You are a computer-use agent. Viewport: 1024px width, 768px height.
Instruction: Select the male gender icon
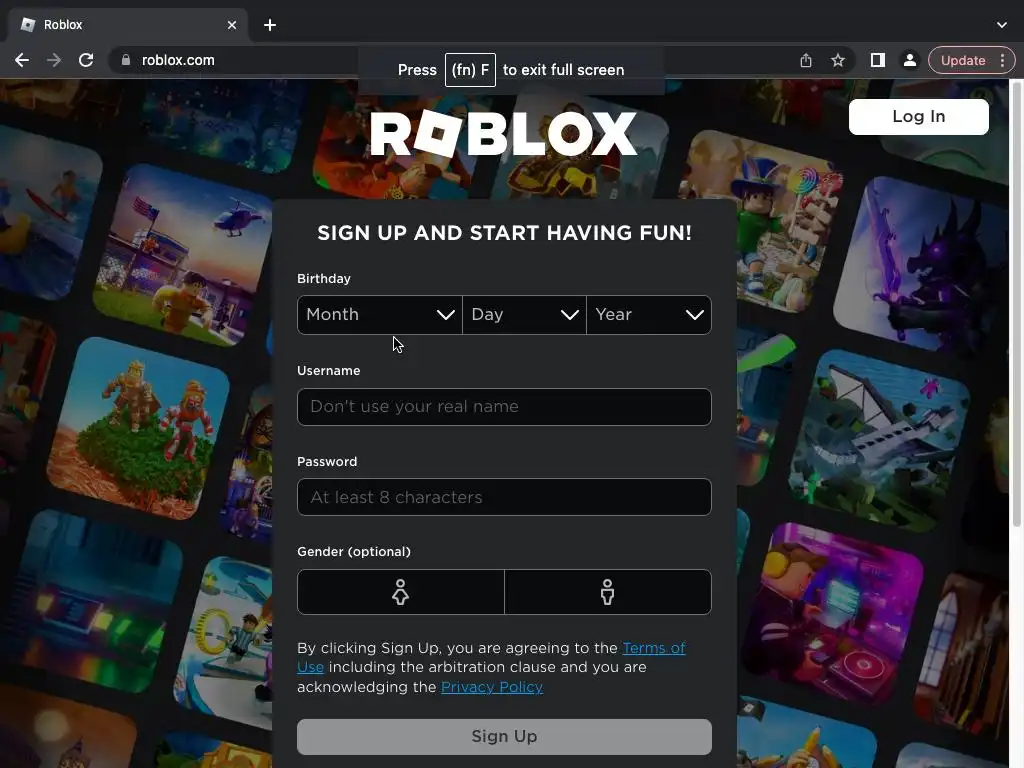point(607,592)
